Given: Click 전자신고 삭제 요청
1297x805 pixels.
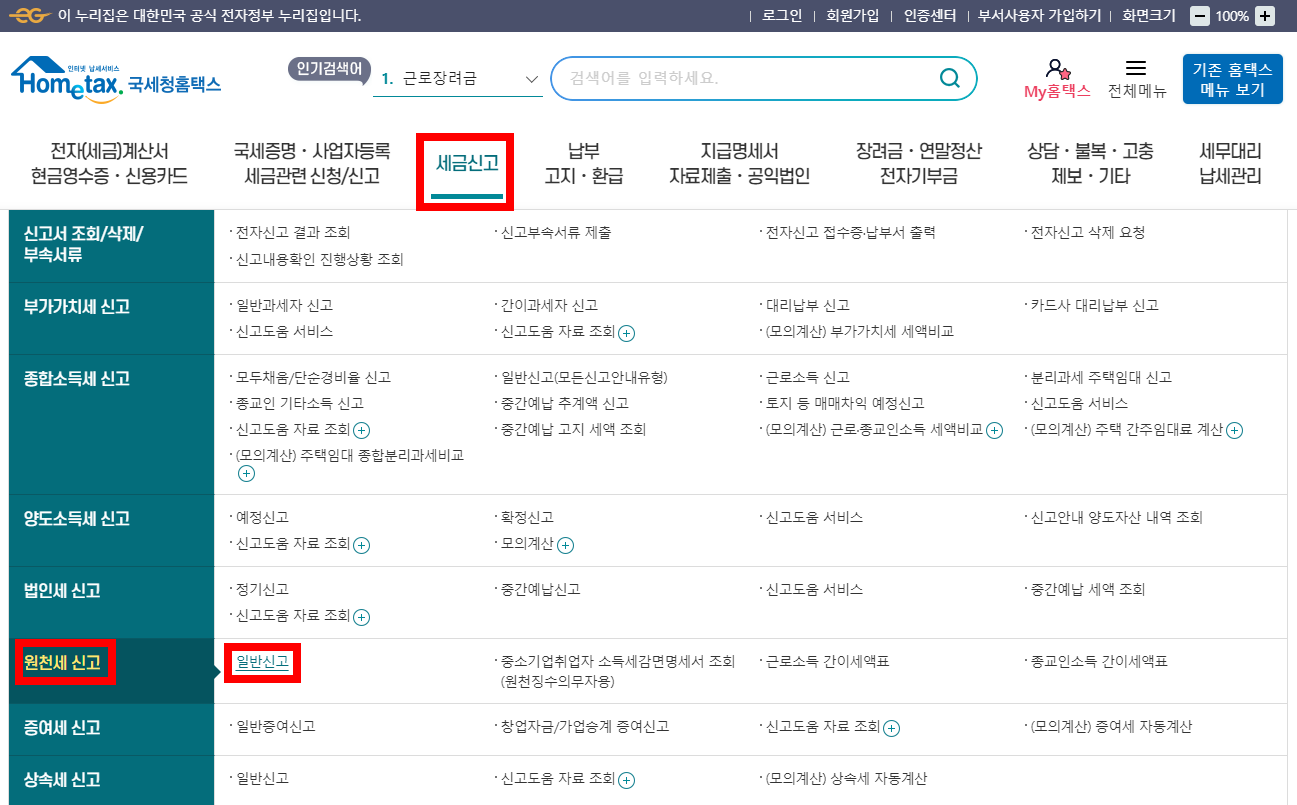Looking at the screenshot, I should tap(1088, 233).
